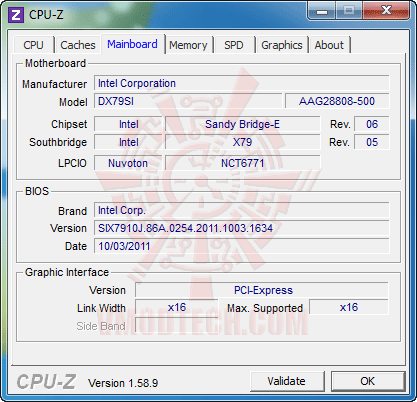Switch to the CPU tab
The width and height of the screenshot is (417, 402).
[x=33, y=45]
